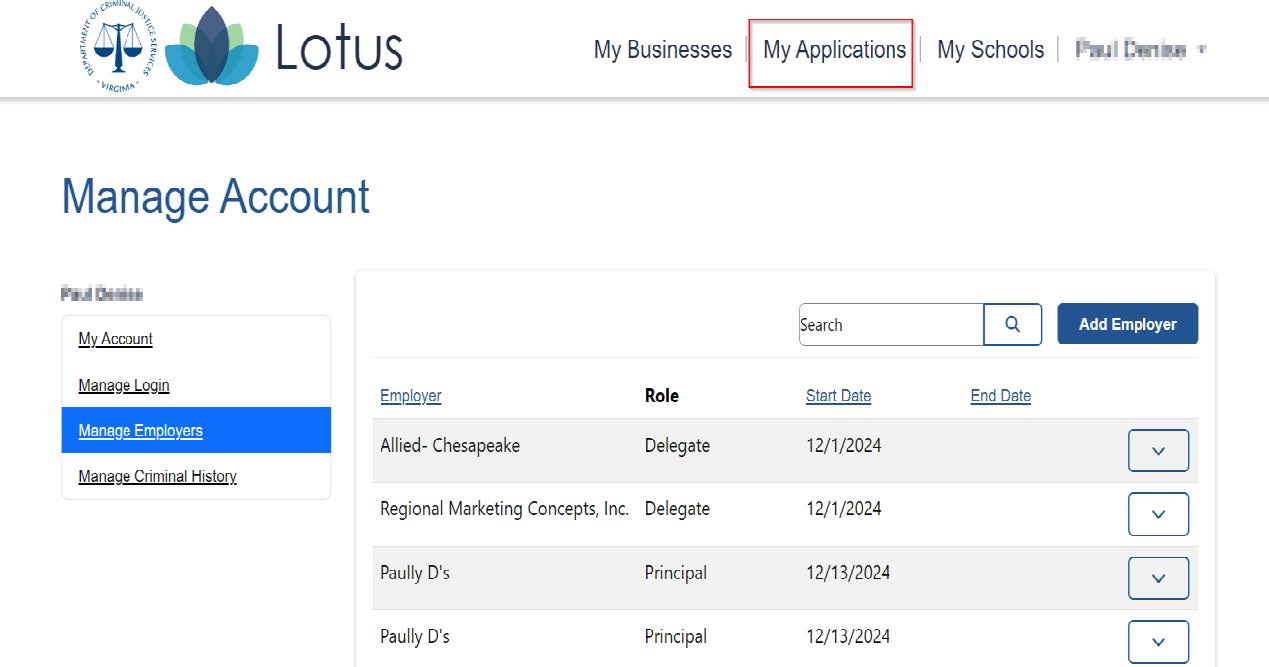Click the Lotus flower logo

coord(210,47)
